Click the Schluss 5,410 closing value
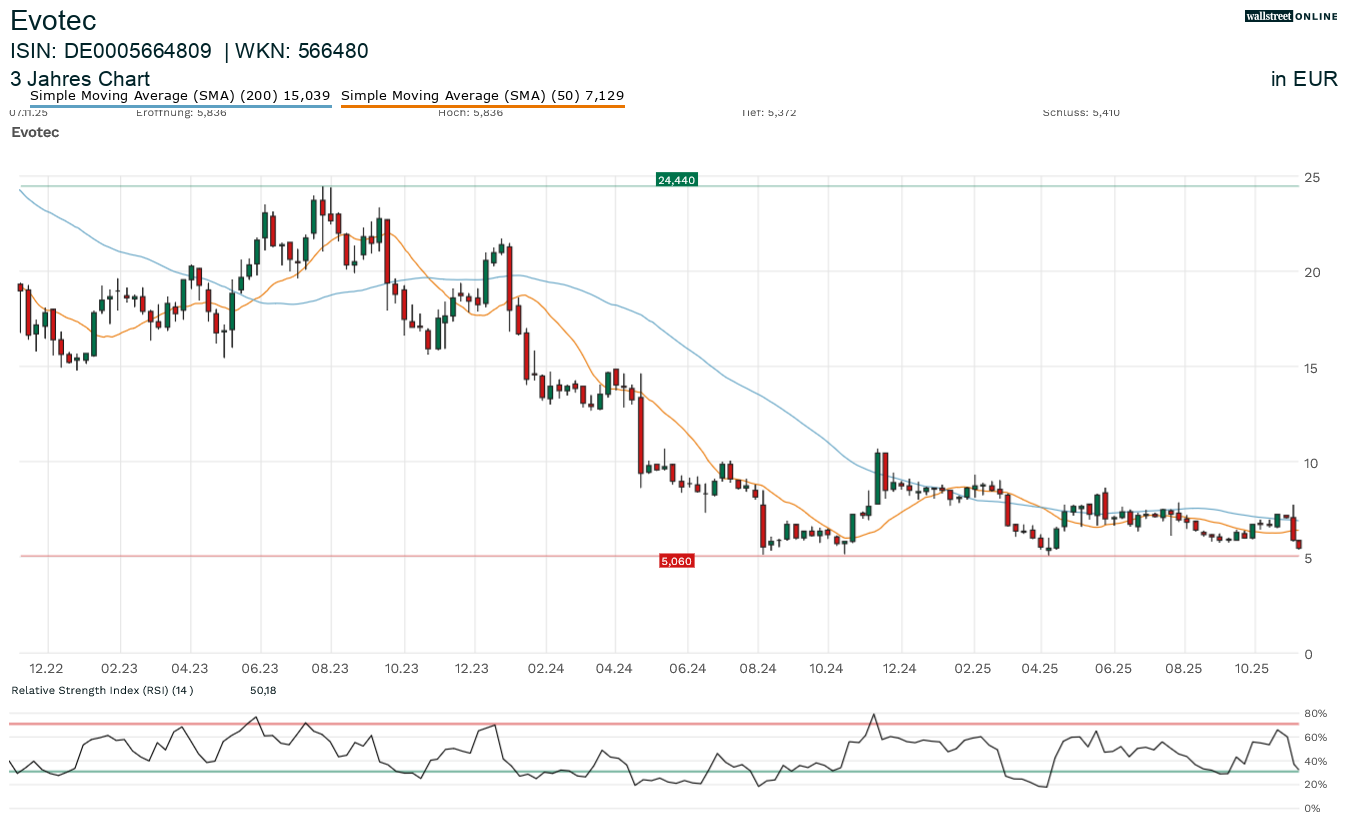The height and width of the screenshot is (836, 1349). coord(1081,112)
